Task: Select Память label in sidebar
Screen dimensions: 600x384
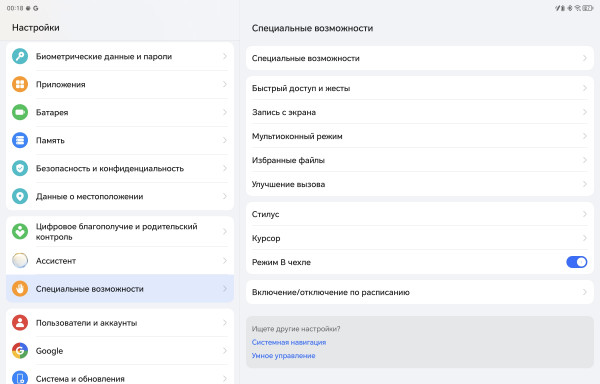Action: click(50, 140)
